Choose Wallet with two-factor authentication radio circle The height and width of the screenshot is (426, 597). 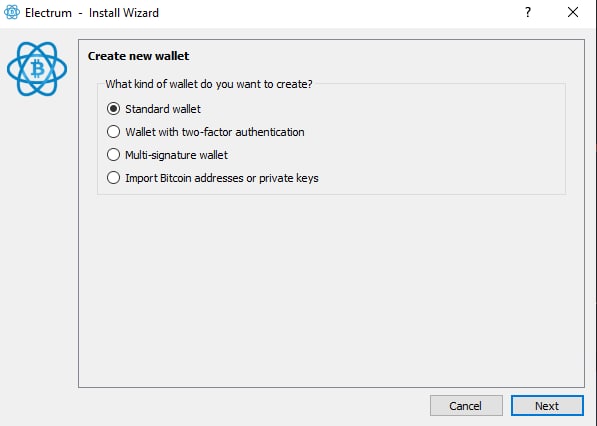click(x=113, y=132)
